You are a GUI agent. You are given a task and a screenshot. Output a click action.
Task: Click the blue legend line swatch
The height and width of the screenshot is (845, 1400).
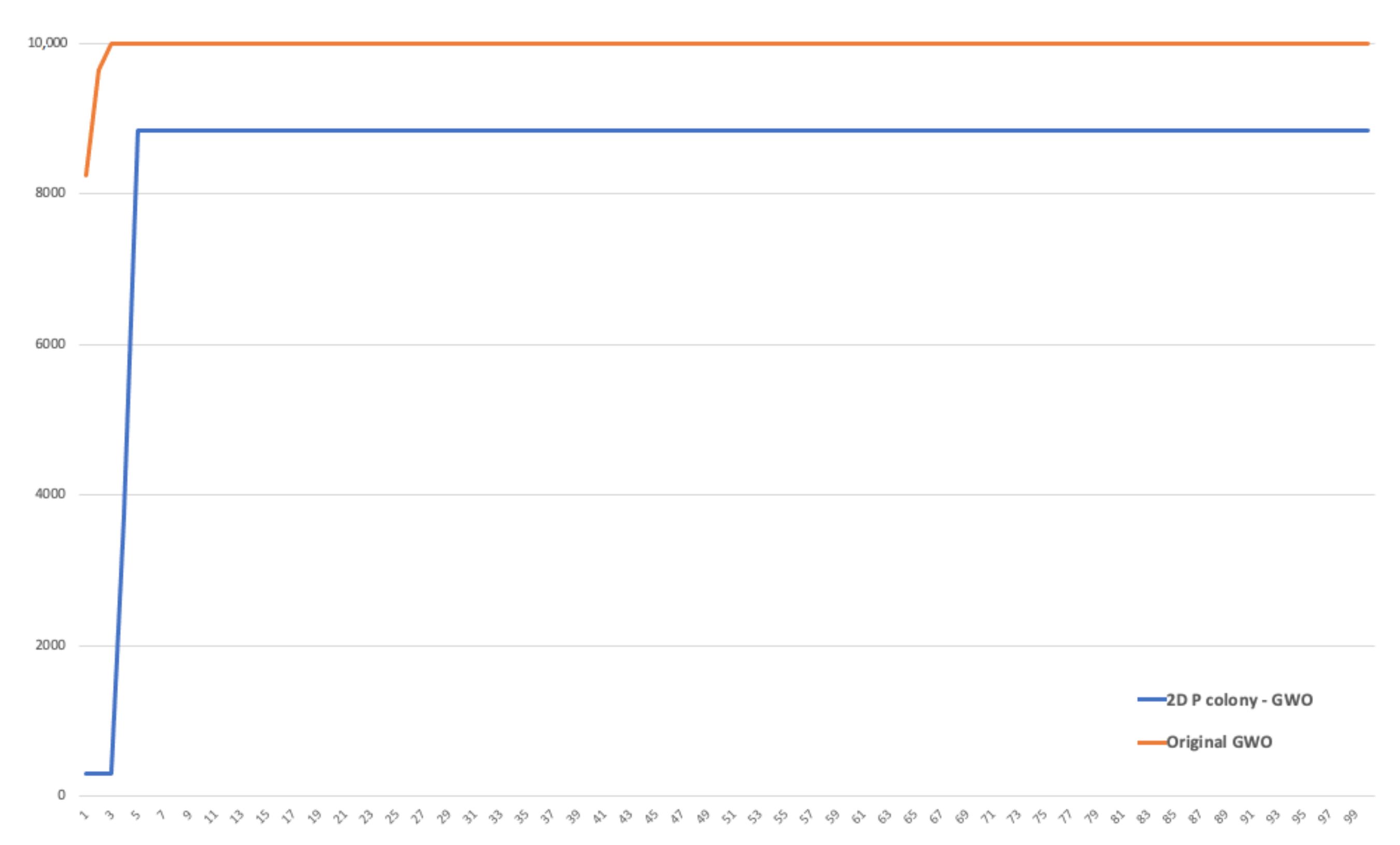point(1151,700)
